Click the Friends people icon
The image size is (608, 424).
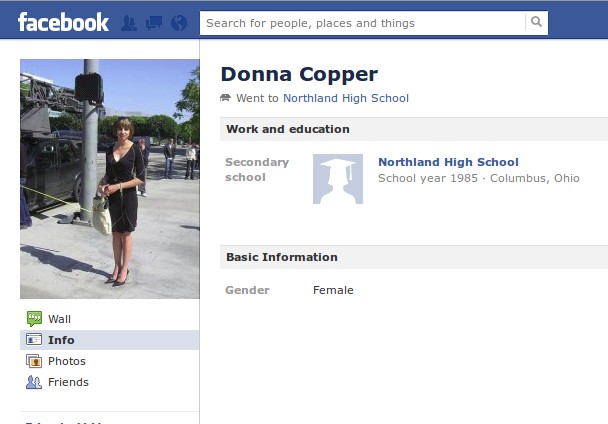(34, 382)
